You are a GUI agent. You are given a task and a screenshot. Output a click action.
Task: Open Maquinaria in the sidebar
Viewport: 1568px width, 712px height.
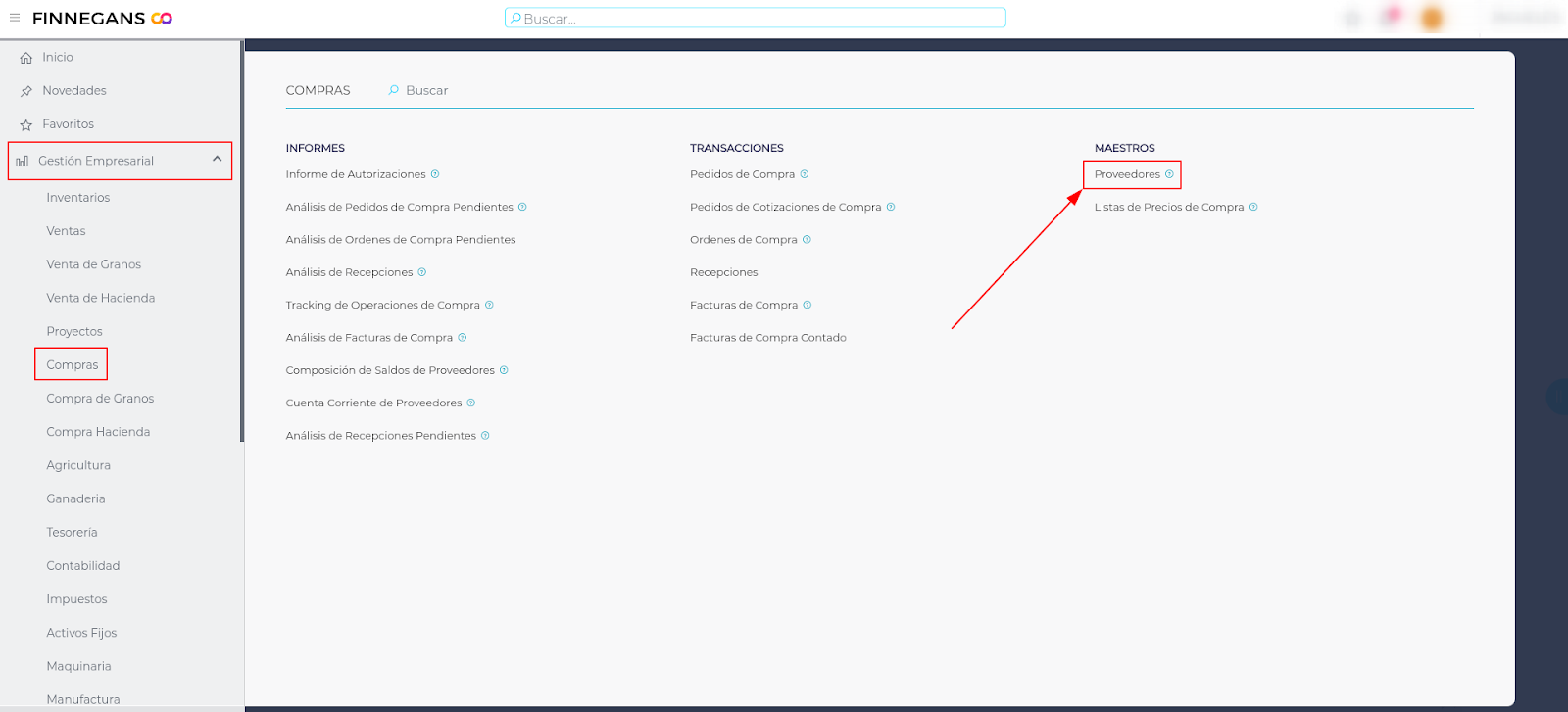click(x=78, y=666)
